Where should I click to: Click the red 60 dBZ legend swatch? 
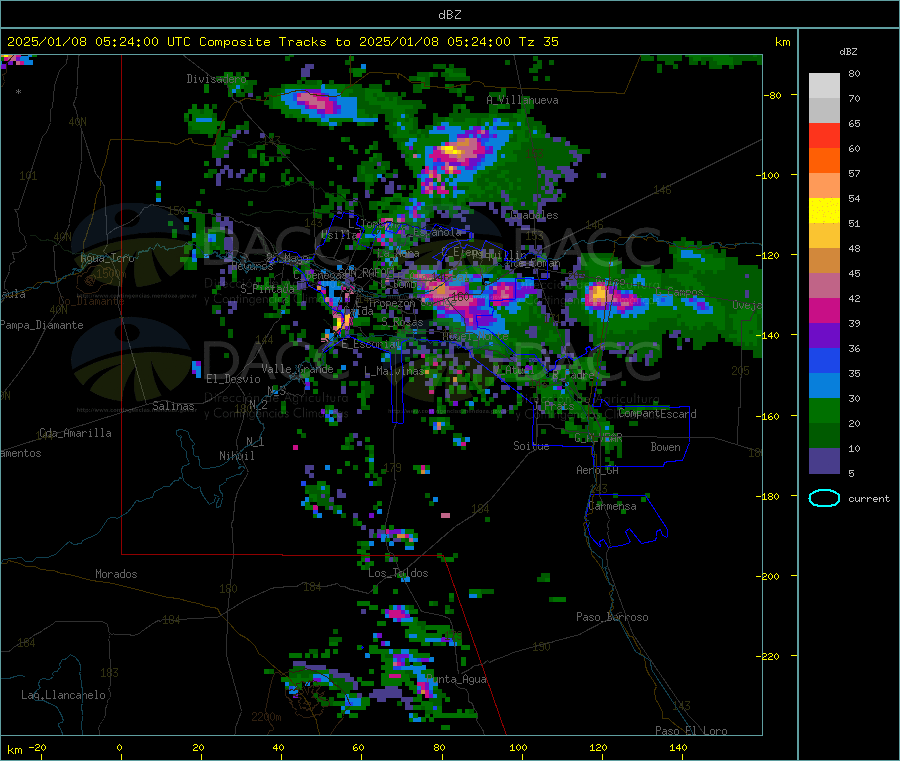coord(824,135)
